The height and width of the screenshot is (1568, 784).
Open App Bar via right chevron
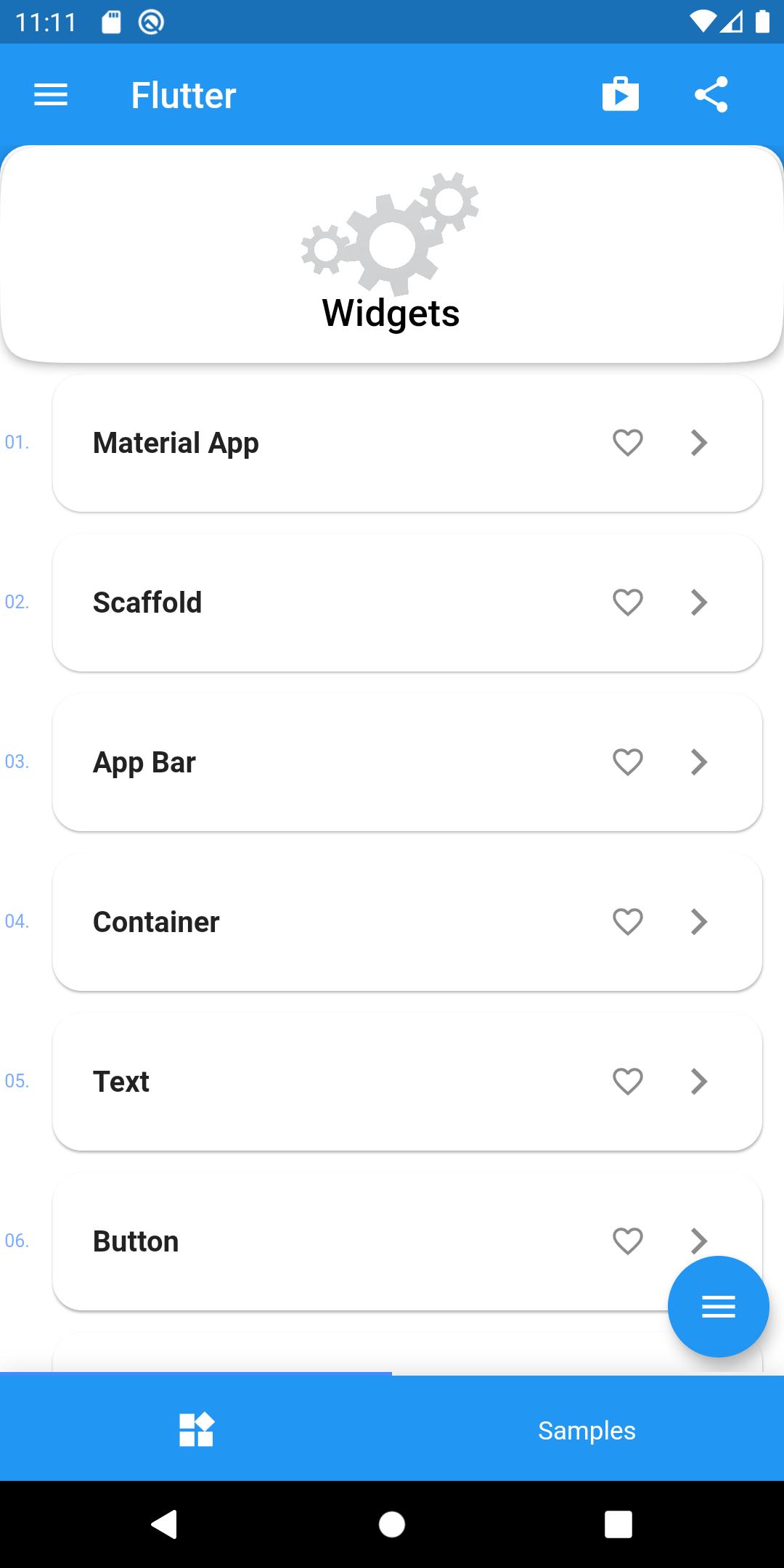coord(699,762)
